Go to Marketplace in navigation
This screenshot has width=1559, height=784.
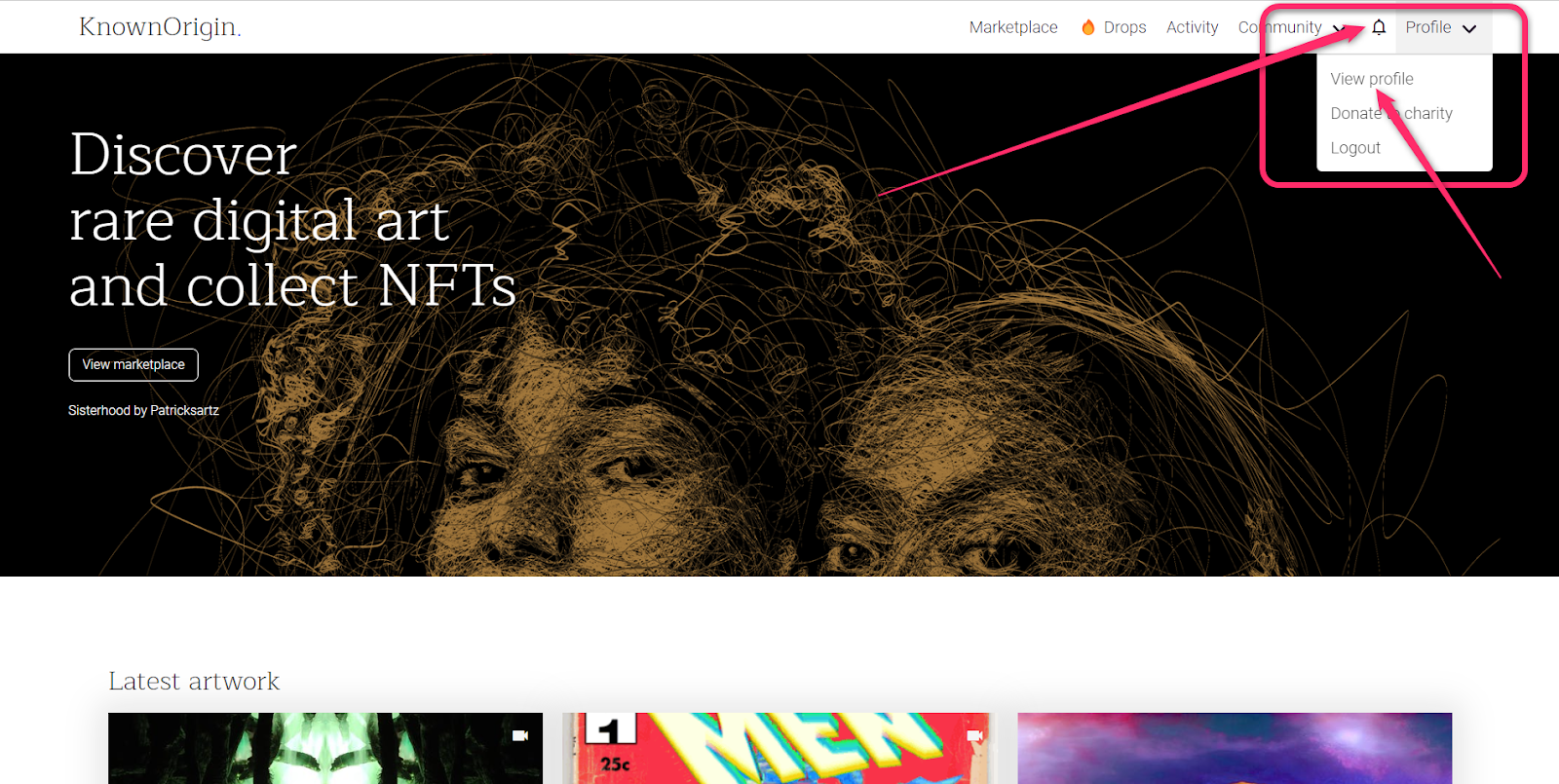coord(1013,27)
